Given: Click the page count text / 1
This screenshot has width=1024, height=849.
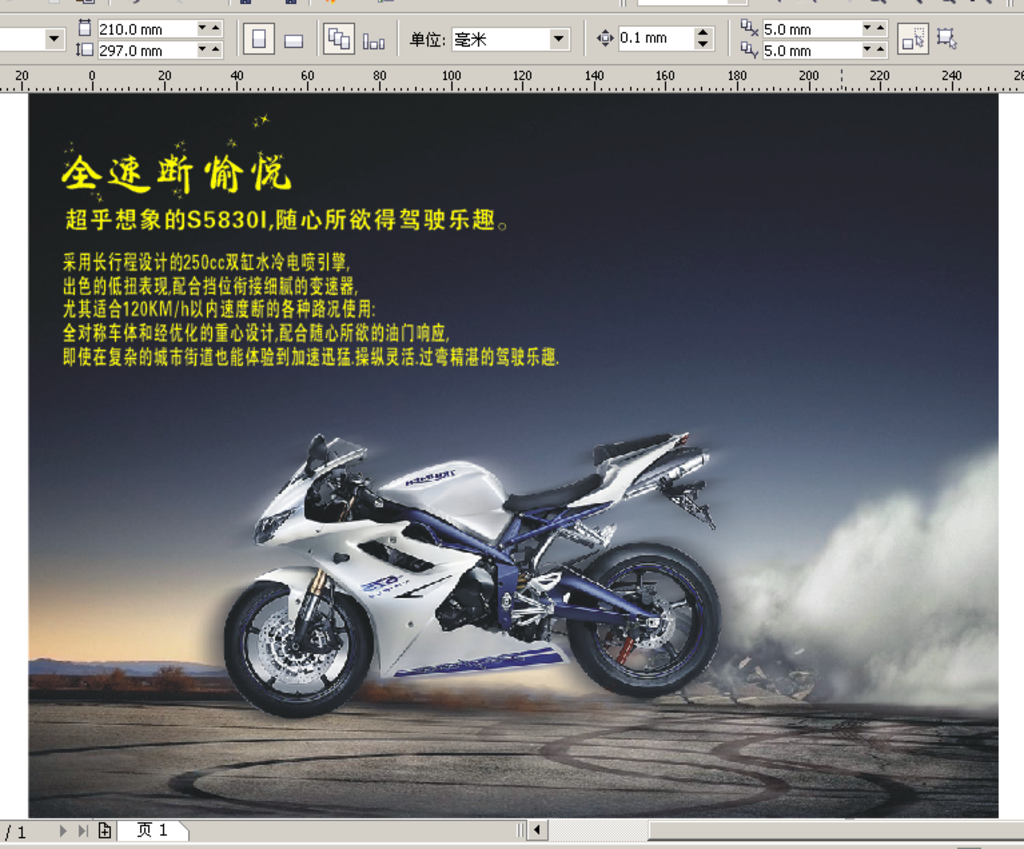Looking at the screenshot, I should point(16,832).
